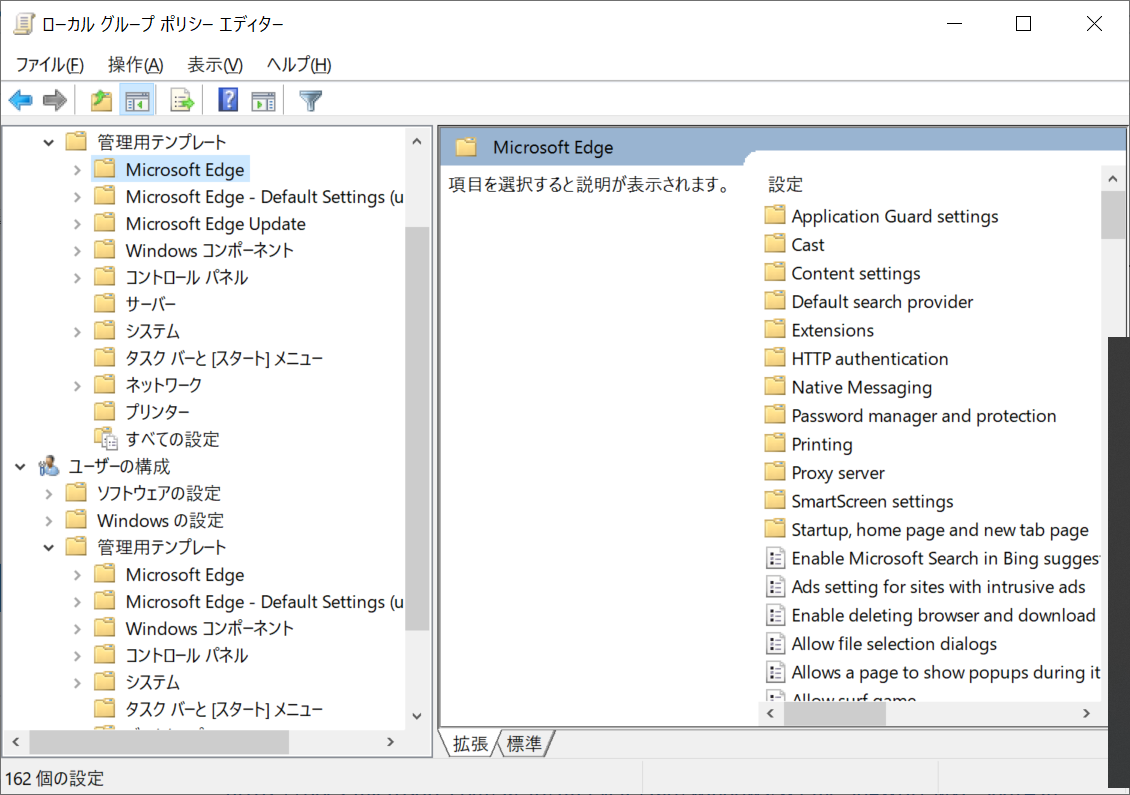Switch to the 標準 tab
1130x795 pixels.
pyautogui.click(x=524, y=744)
